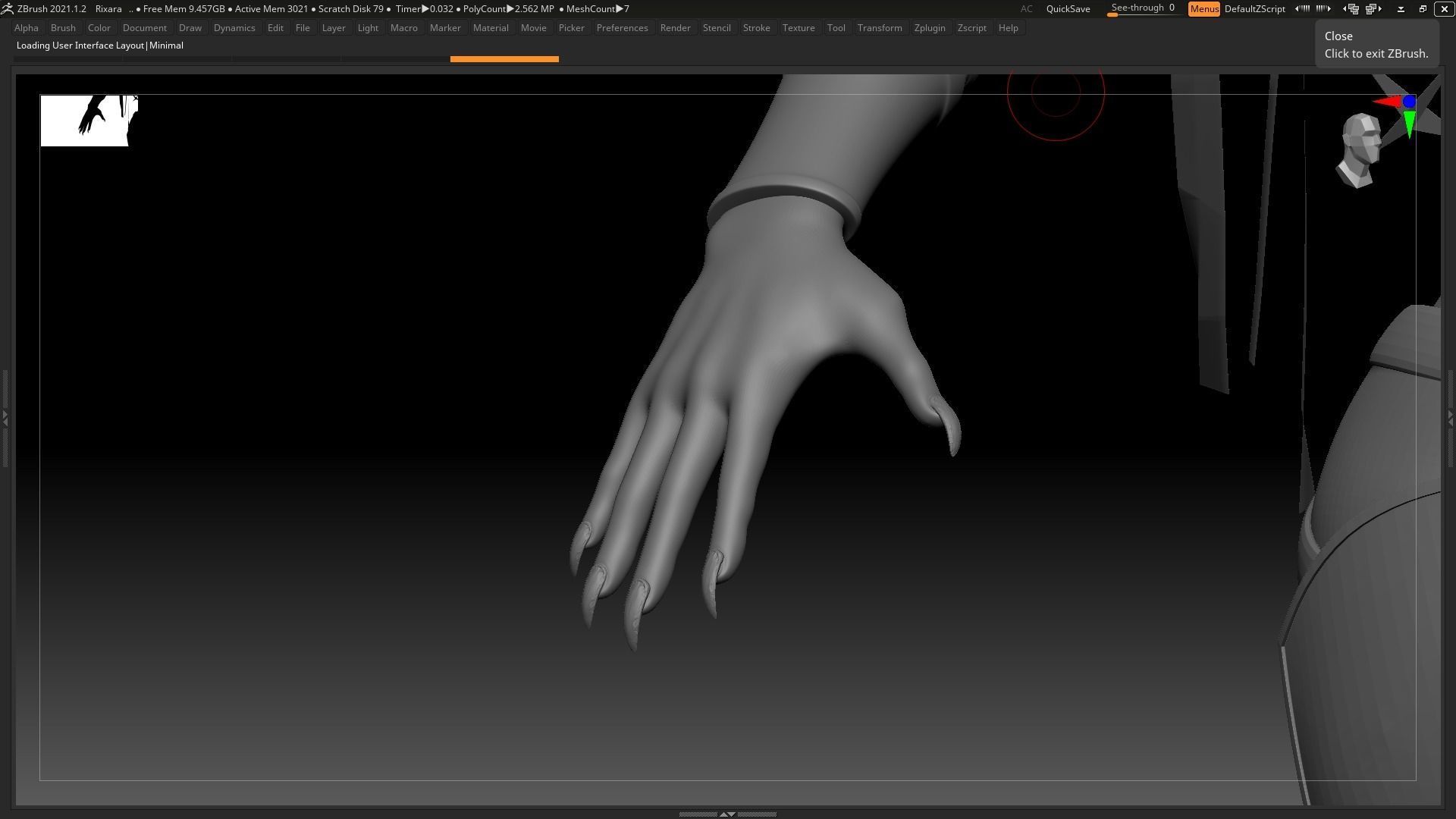
Task: Expand the right tray divider
Action: click(1451, 418)
